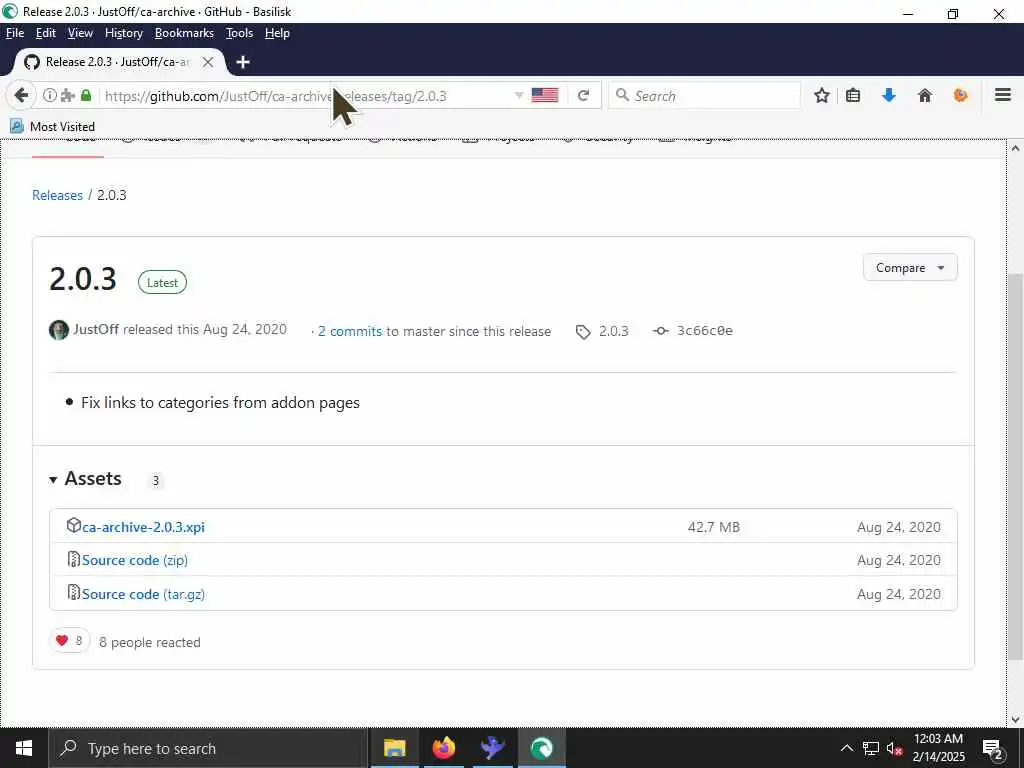This screenshot has height=768, width=1024.
Task: Open the address bar history dropdown arrow
Action: point(519,96)
